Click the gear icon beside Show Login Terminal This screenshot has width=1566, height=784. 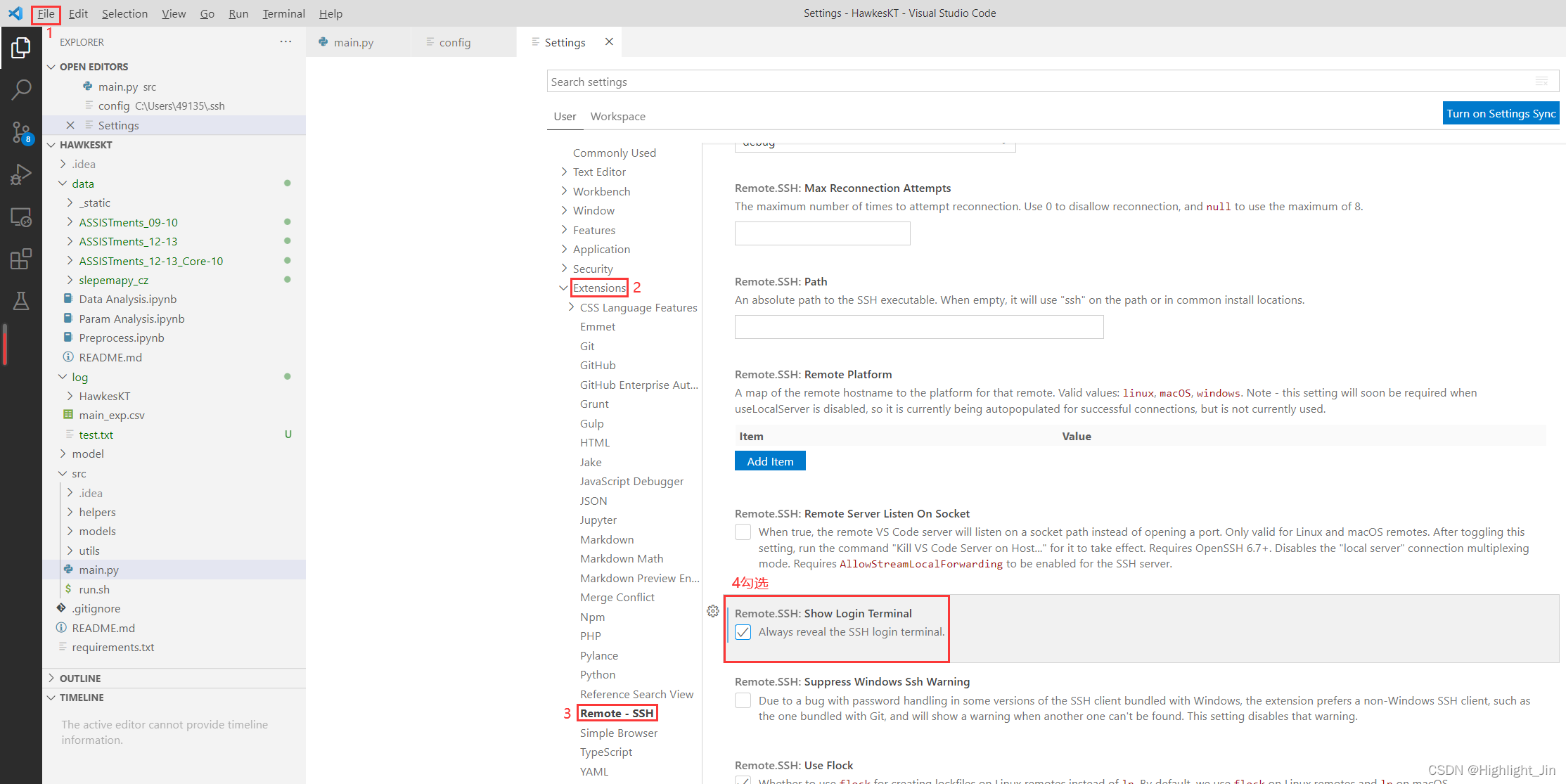[713, 611]
